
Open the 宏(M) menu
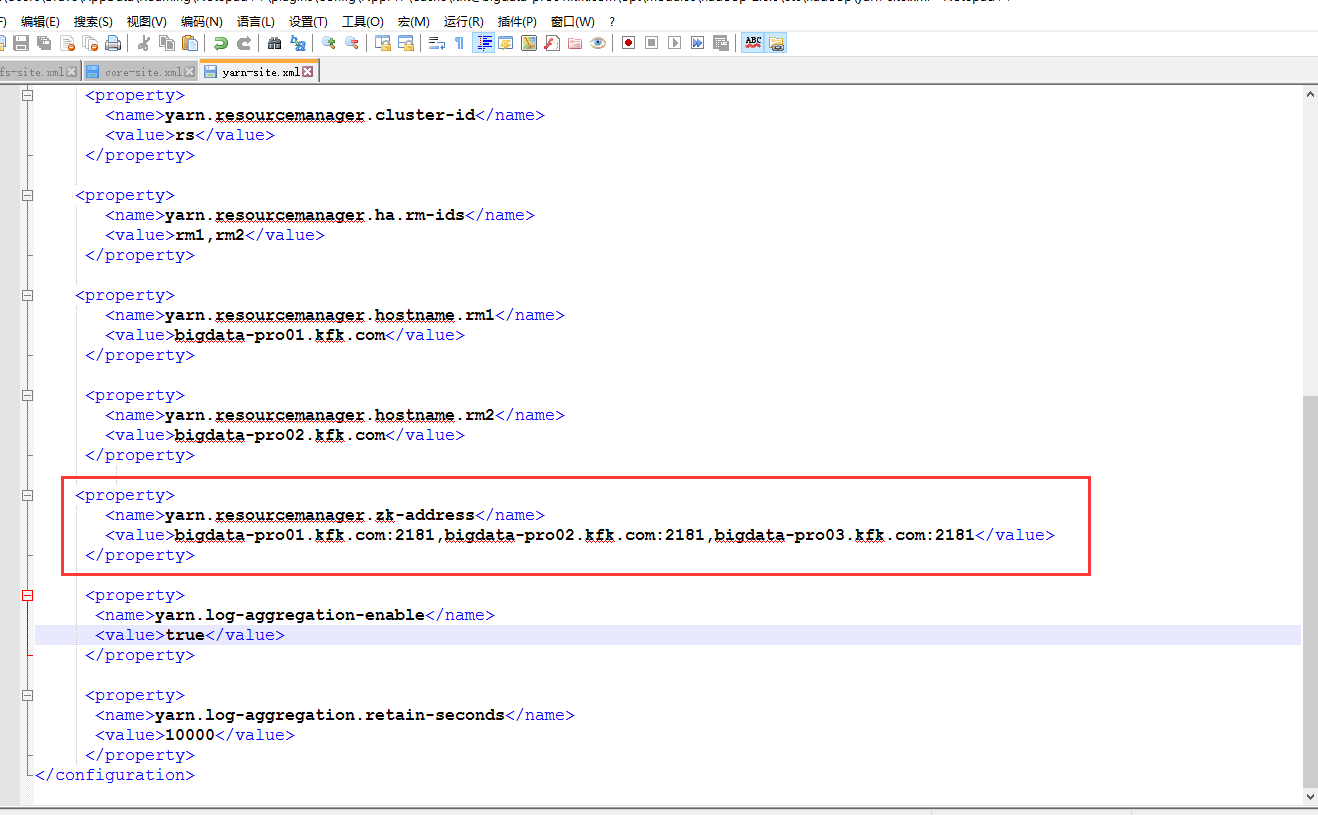click(413, 21)
